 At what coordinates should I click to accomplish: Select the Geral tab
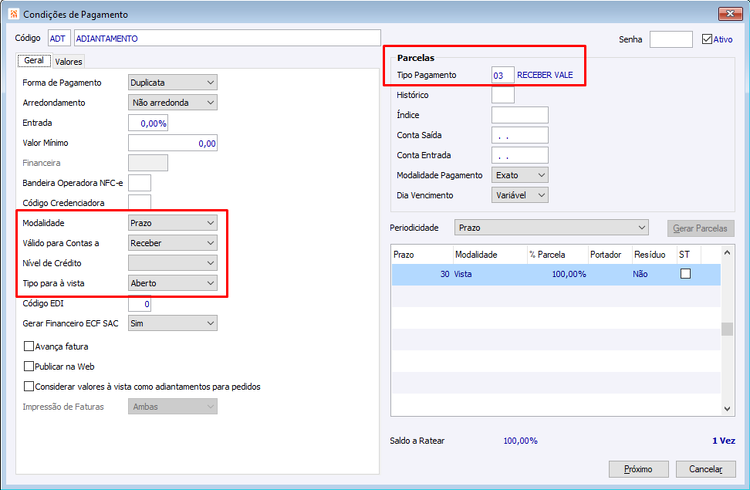tap(34, 61)
